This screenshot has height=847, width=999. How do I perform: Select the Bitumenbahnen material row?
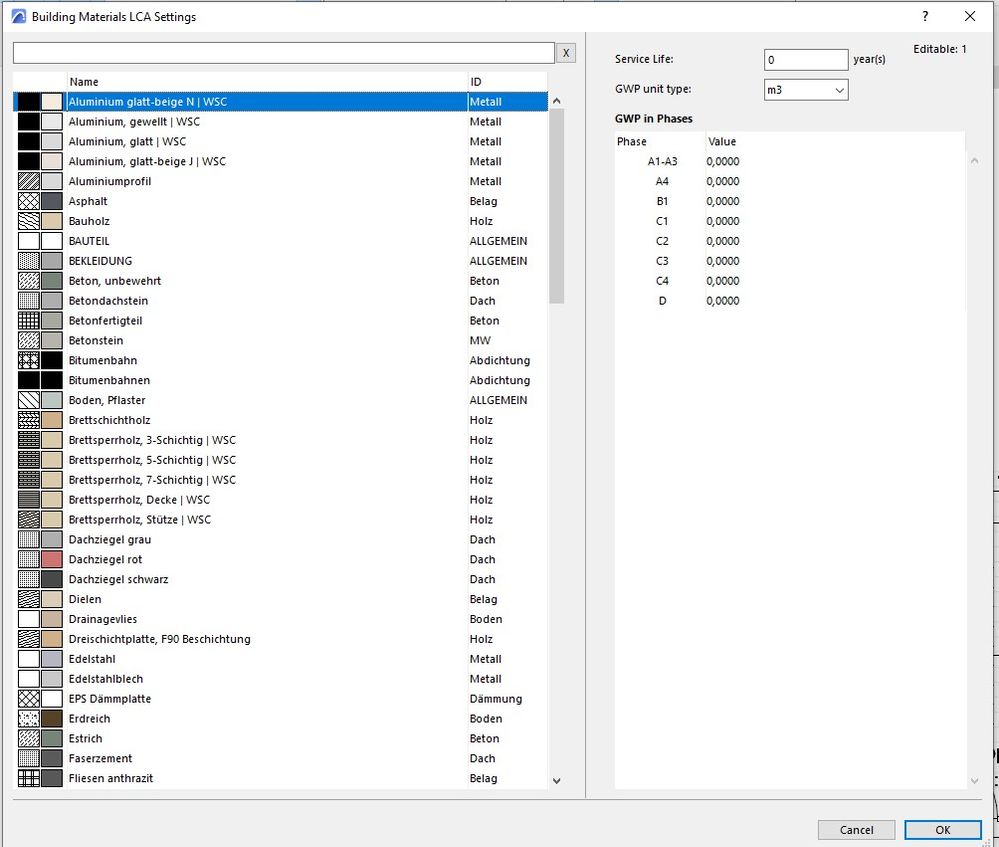280,380
